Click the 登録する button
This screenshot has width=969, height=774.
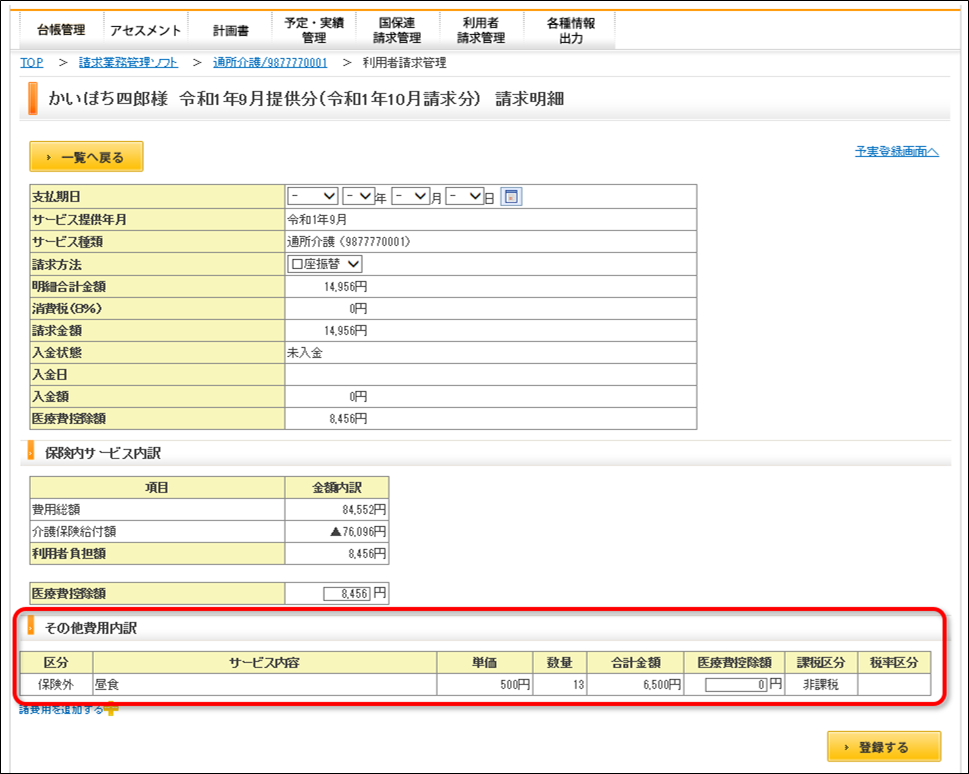(884, 747)
